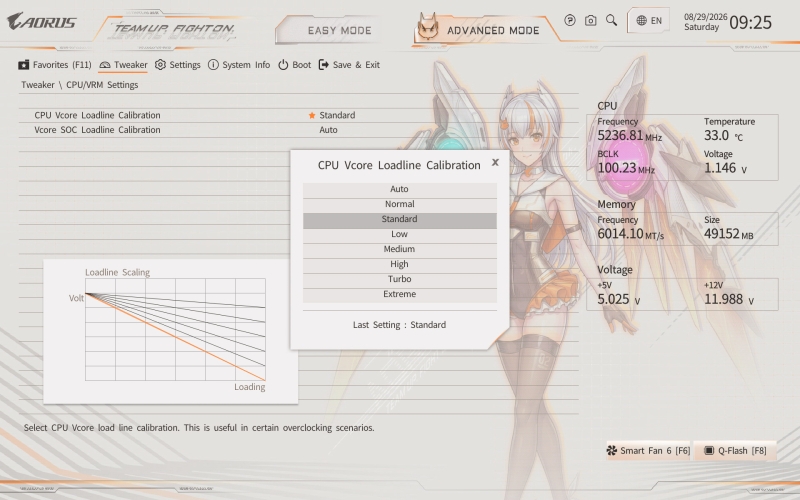Choose Medium in the calibration list
The width and height of the screenshot is (800, 500).
399,249
